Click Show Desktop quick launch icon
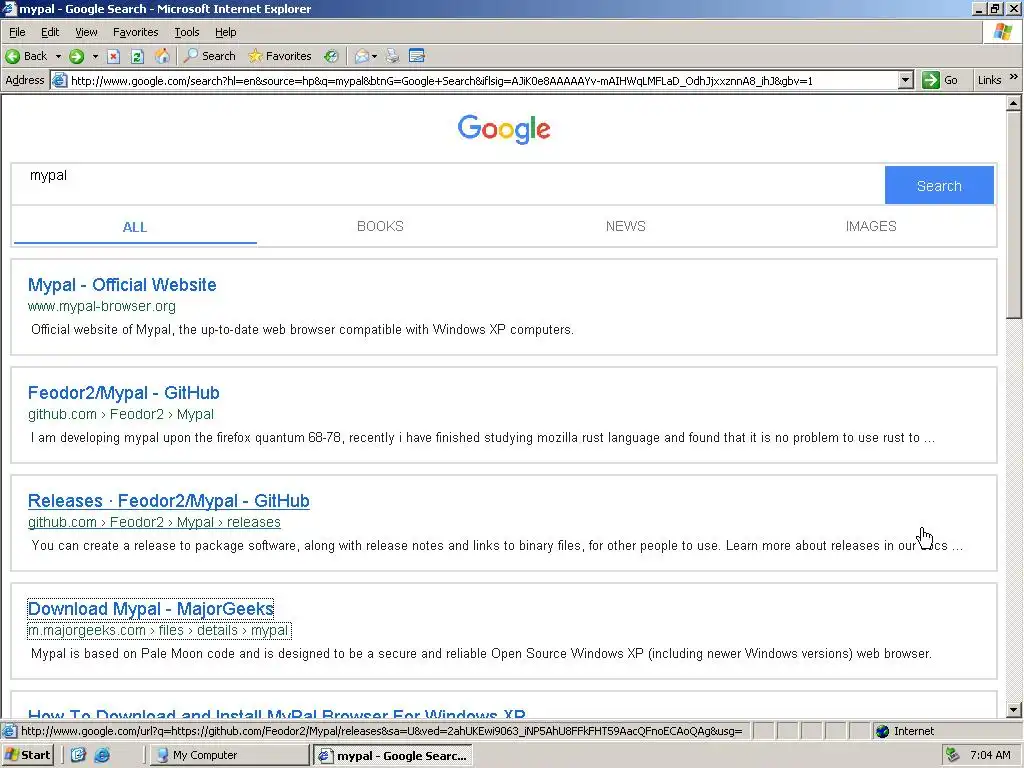This screenshot has height=768, width=1024. click(78, 755)
